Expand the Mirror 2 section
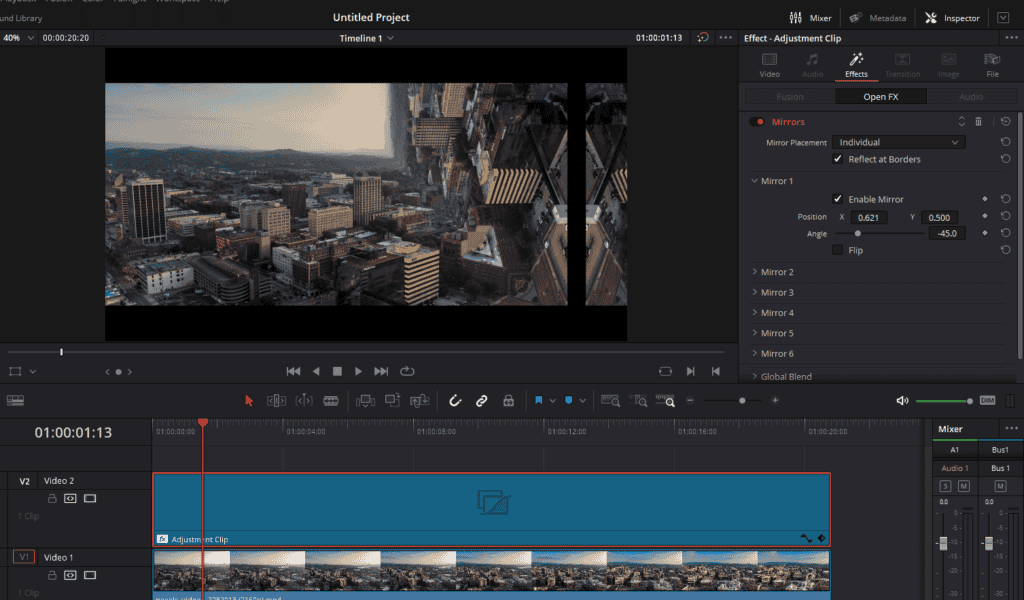 (754, 272)
